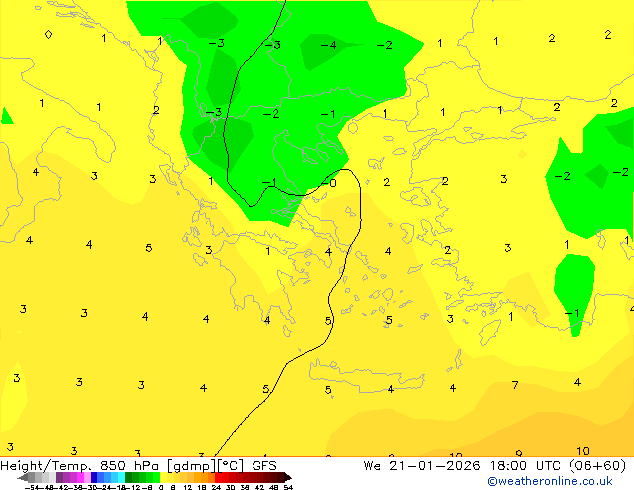
Task: Click the "(06+60)" forecast run label
Action: tap(598, 466)
